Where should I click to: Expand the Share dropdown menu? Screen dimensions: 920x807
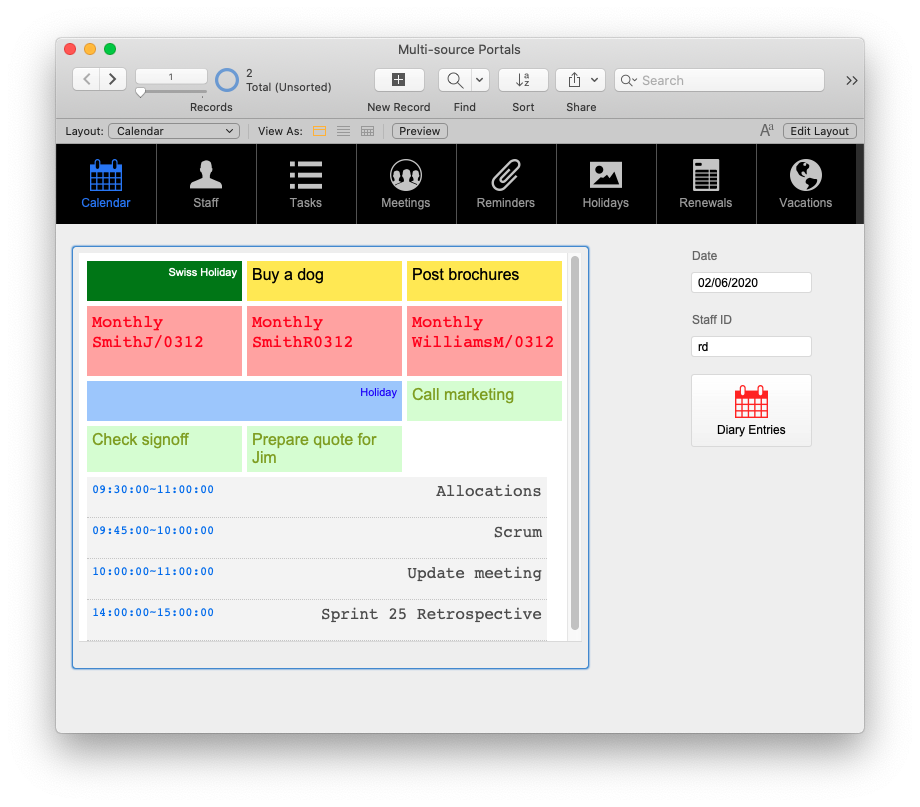pyautogui.click(x=595, y=80)
